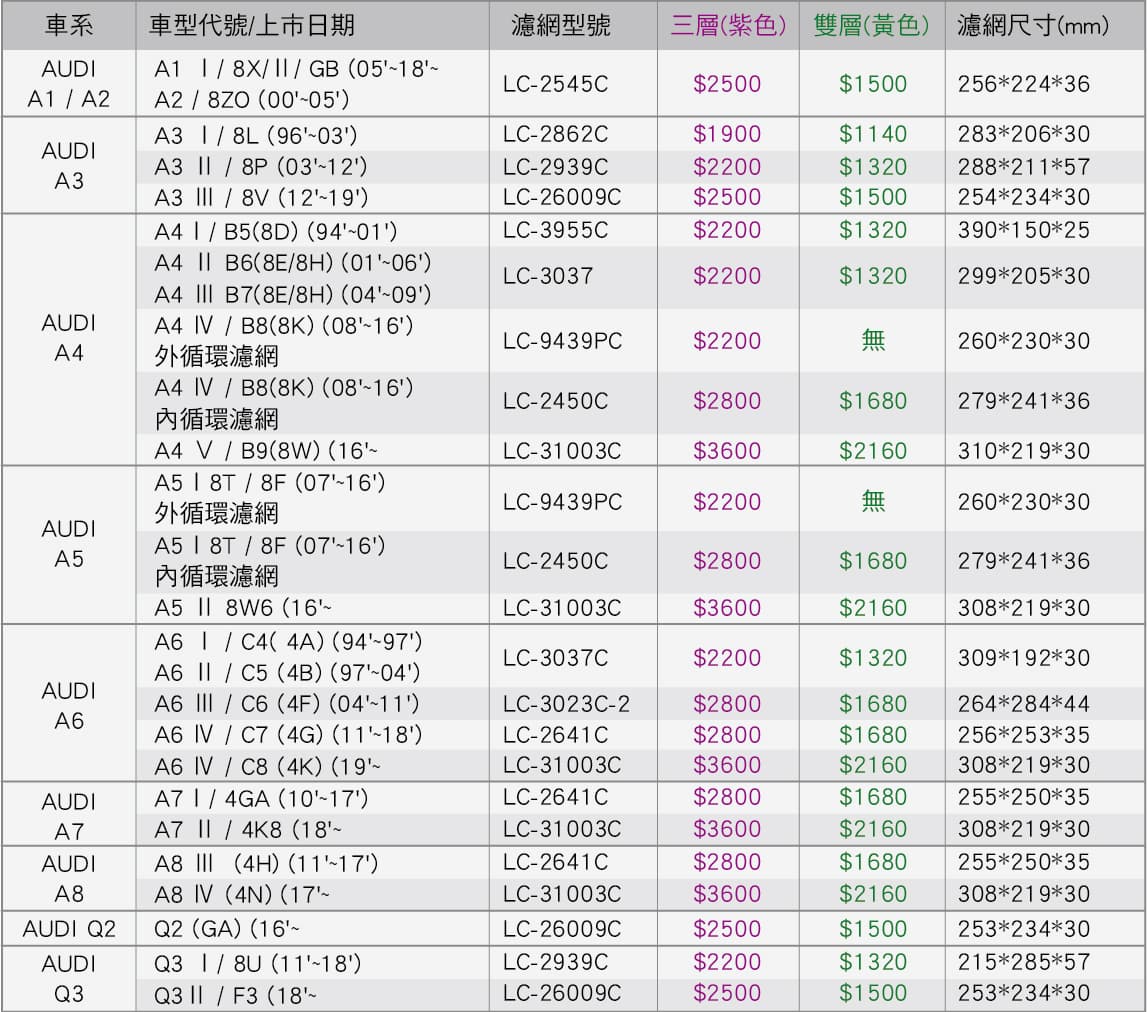
Task: Click dimension 215*285*57
Action: (x=1024, y=962)
